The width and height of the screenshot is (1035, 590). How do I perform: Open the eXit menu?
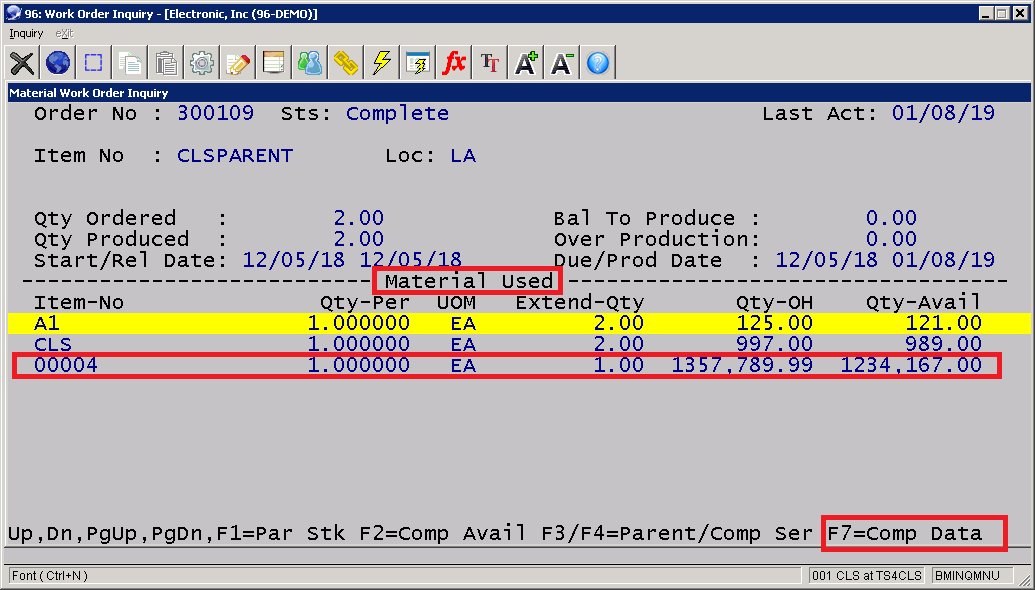(64, 34)
